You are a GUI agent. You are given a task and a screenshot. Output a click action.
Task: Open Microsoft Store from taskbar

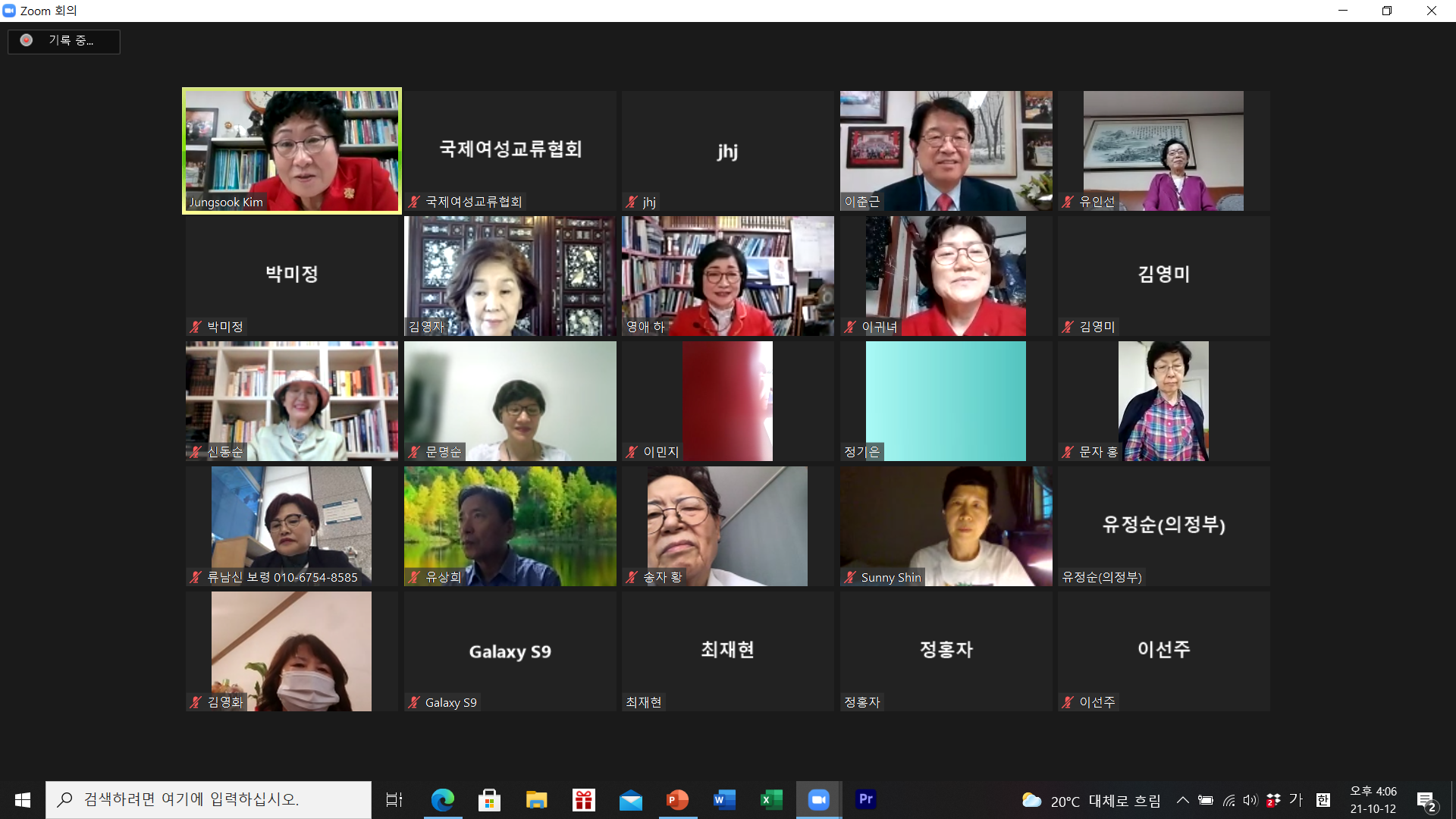(x=489, y=799)
